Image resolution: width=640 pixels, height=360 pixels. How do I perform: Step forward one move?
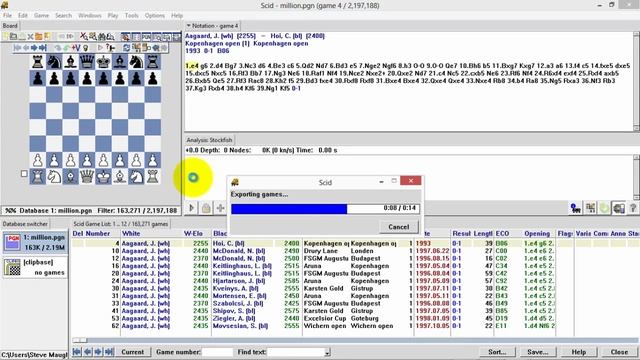point(34,48)
